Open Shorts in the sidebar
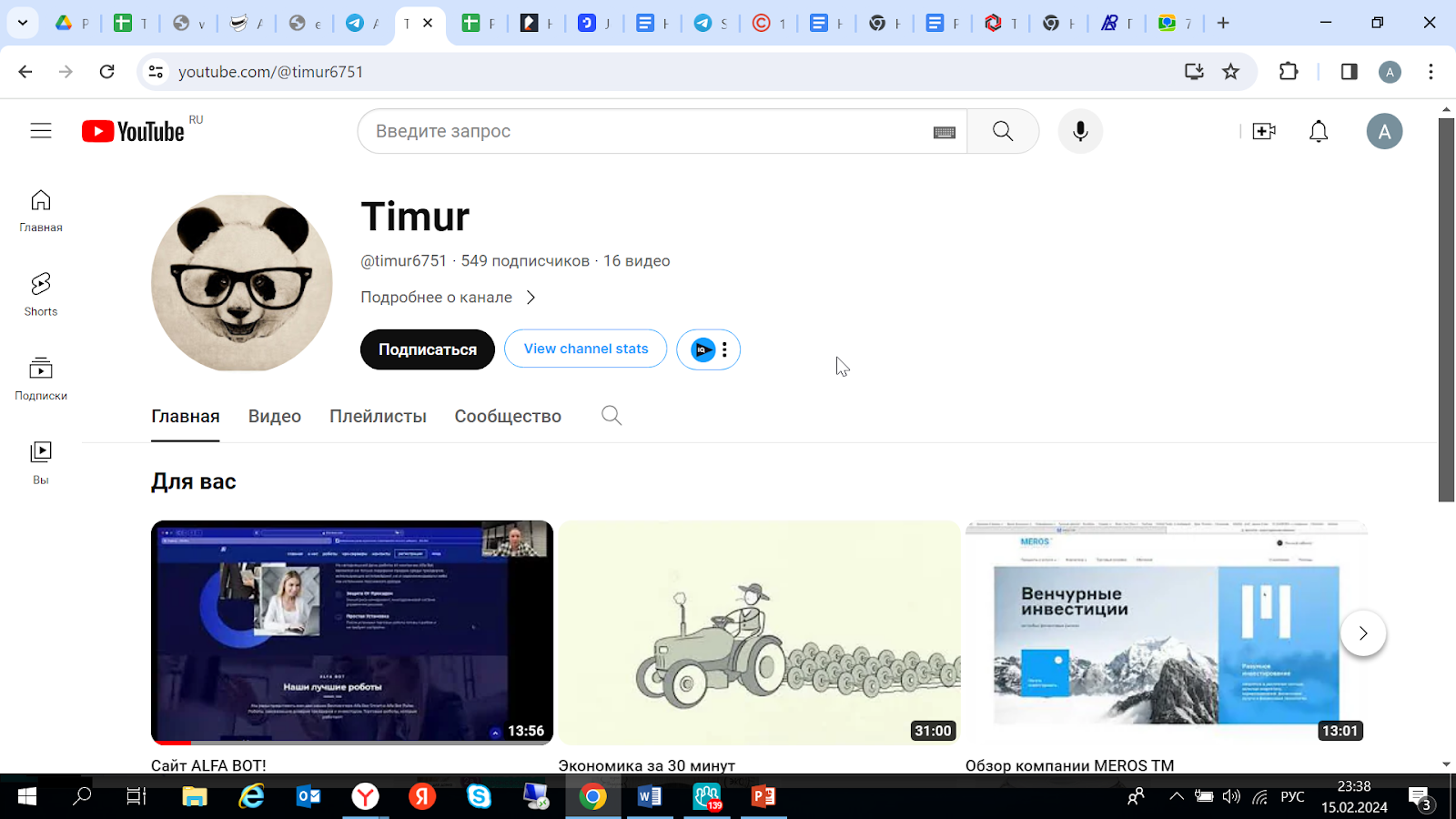Screen dimensions: 1456x819 click(x=41, y=295)
